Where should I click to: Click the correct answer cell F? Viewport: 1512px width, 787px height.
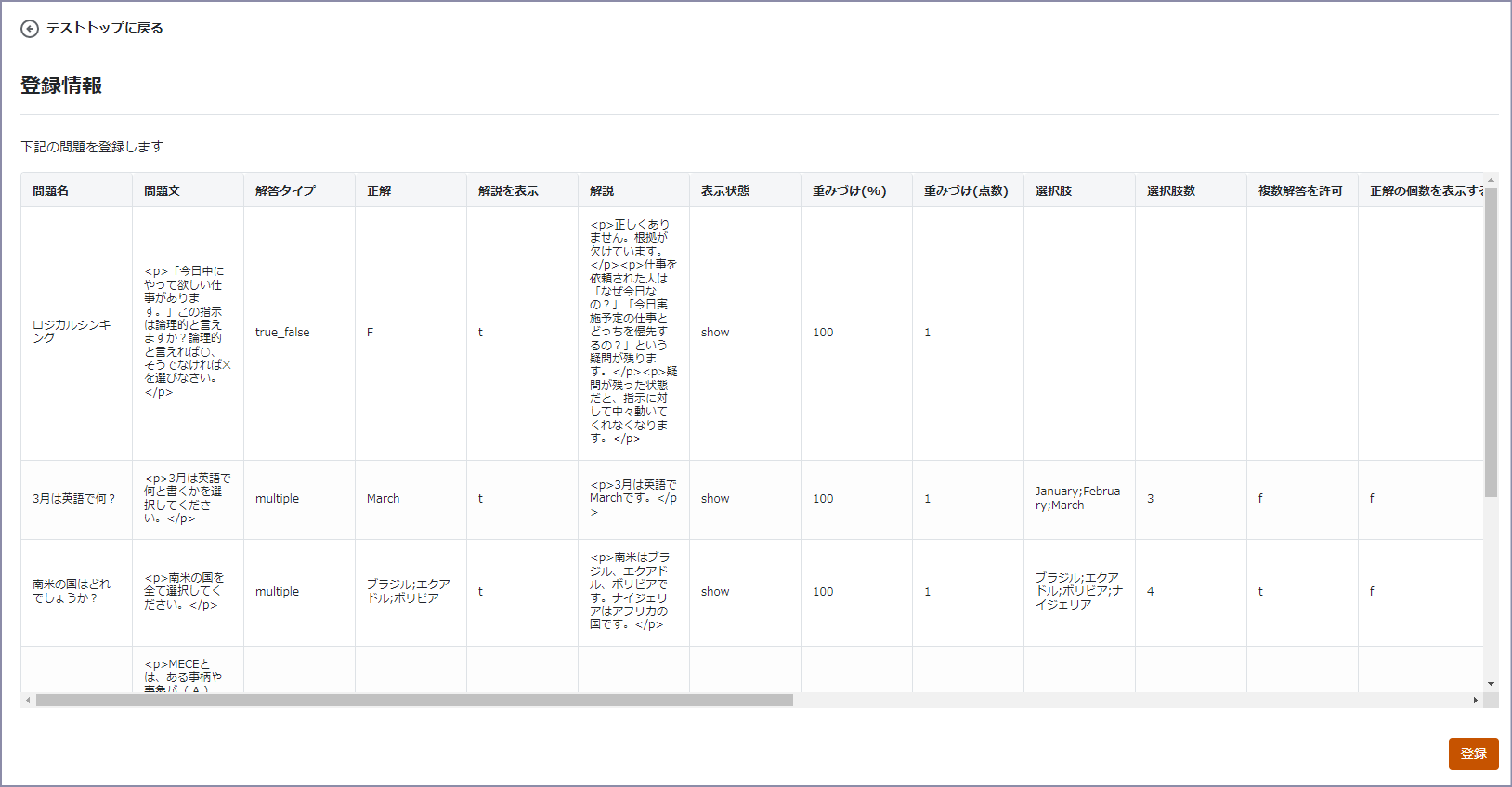tap(411, 333)
